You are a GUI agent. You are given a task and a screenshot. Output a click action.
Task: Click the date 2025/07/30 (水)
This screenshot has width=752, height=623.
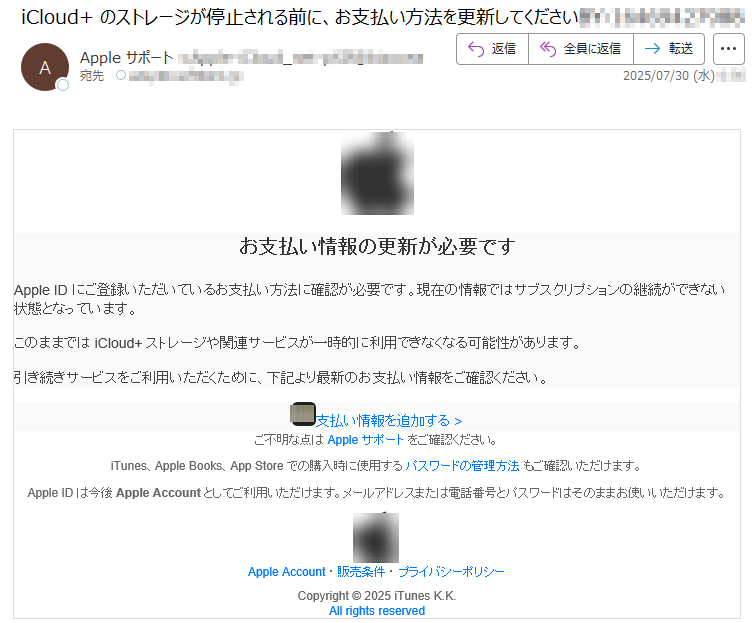pos(669,76)
